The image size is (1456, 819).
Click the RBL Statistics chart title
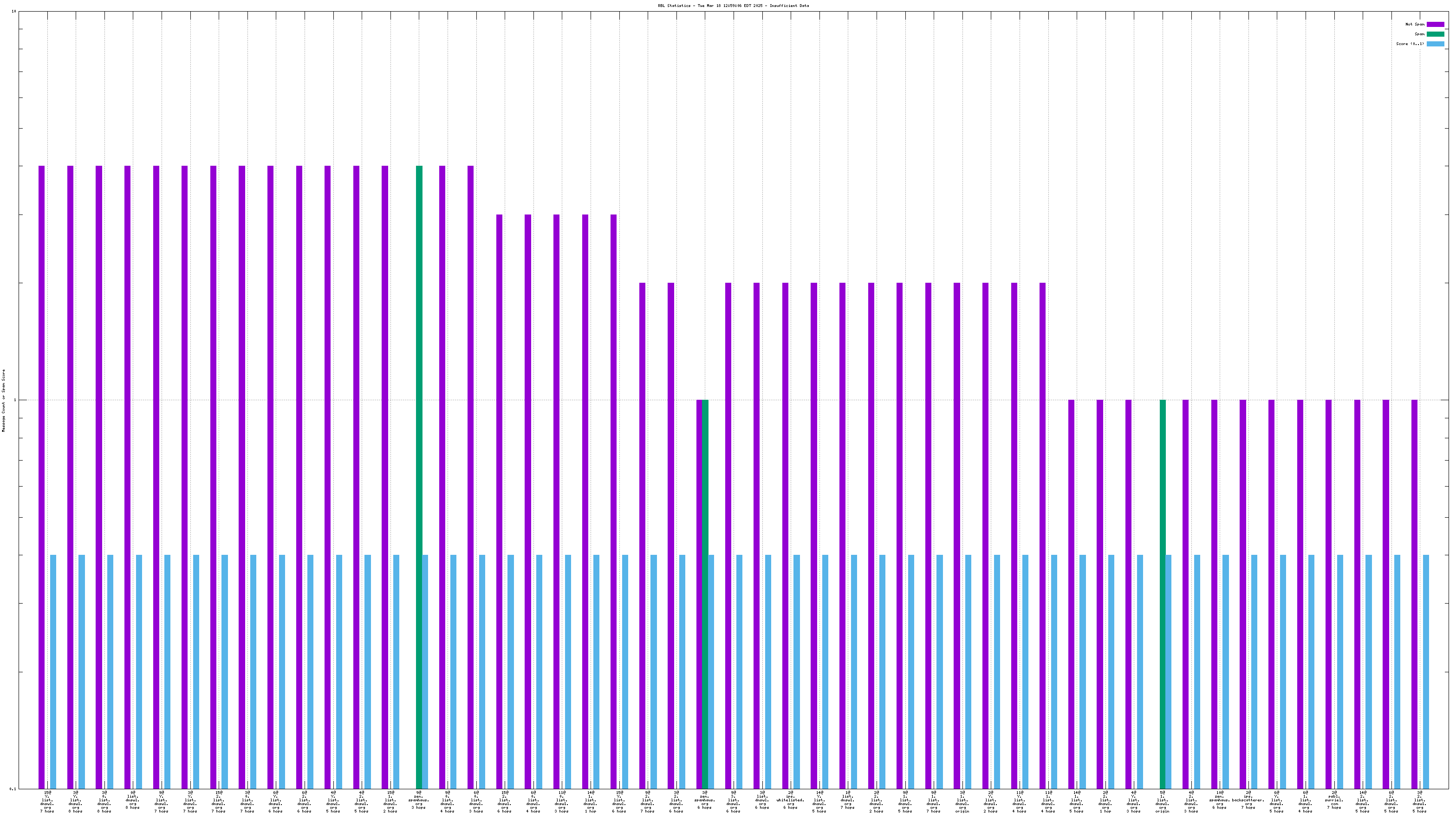tap(733, 6)
